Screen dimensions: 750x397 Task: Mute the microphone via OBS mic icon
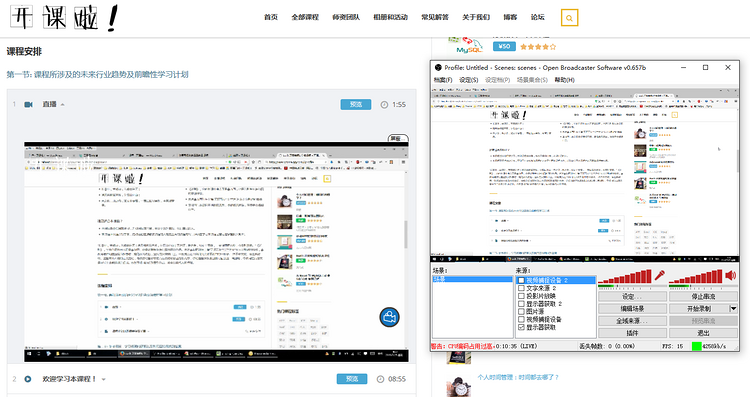660,275
